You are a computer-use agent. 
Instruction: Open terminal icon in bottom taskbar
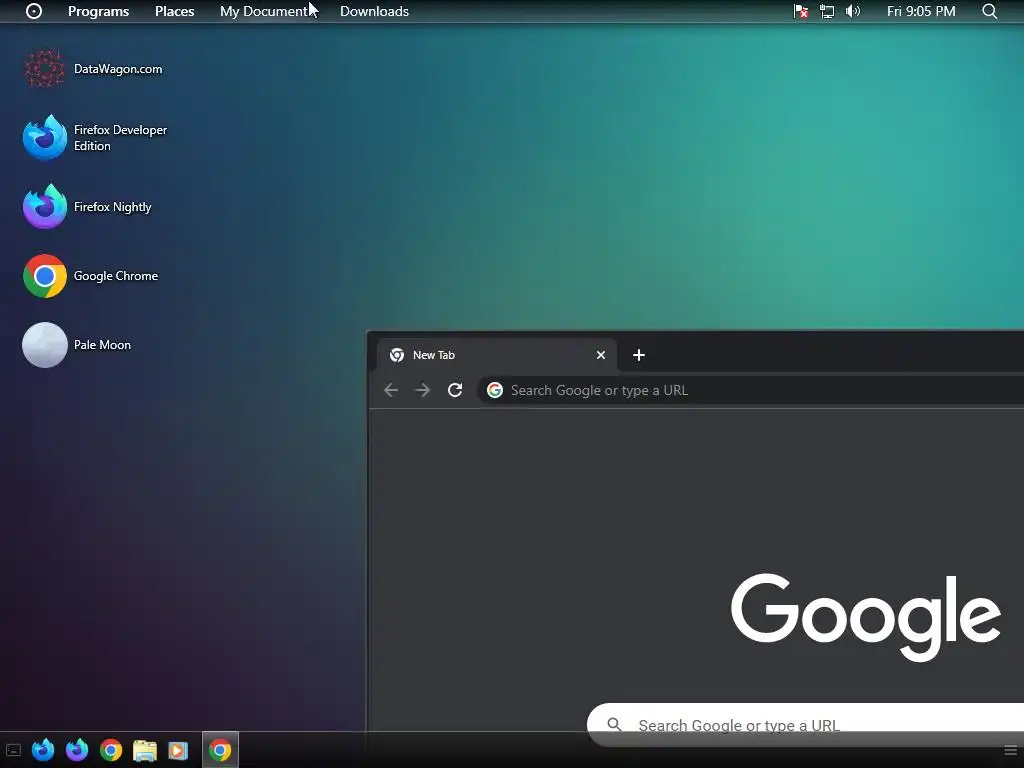tap(14, 750)
